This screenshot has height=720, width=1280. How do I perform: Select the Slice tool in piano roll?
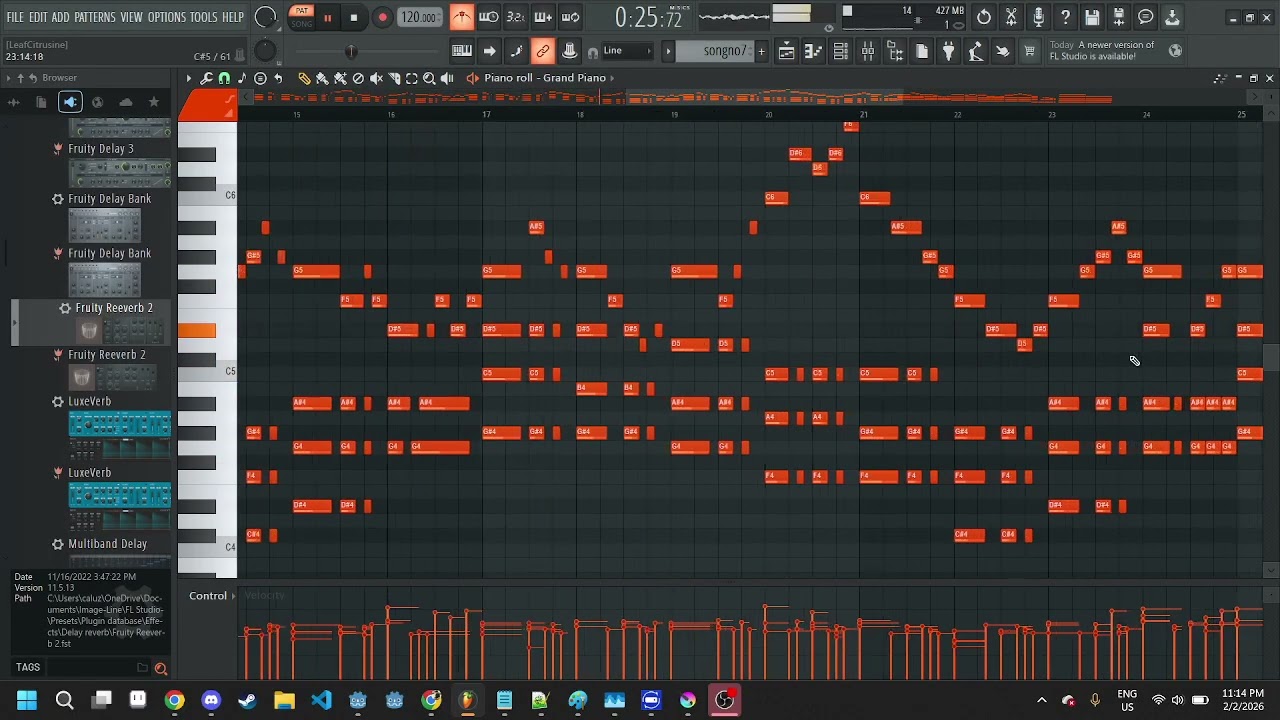click(x=394, y=78)
